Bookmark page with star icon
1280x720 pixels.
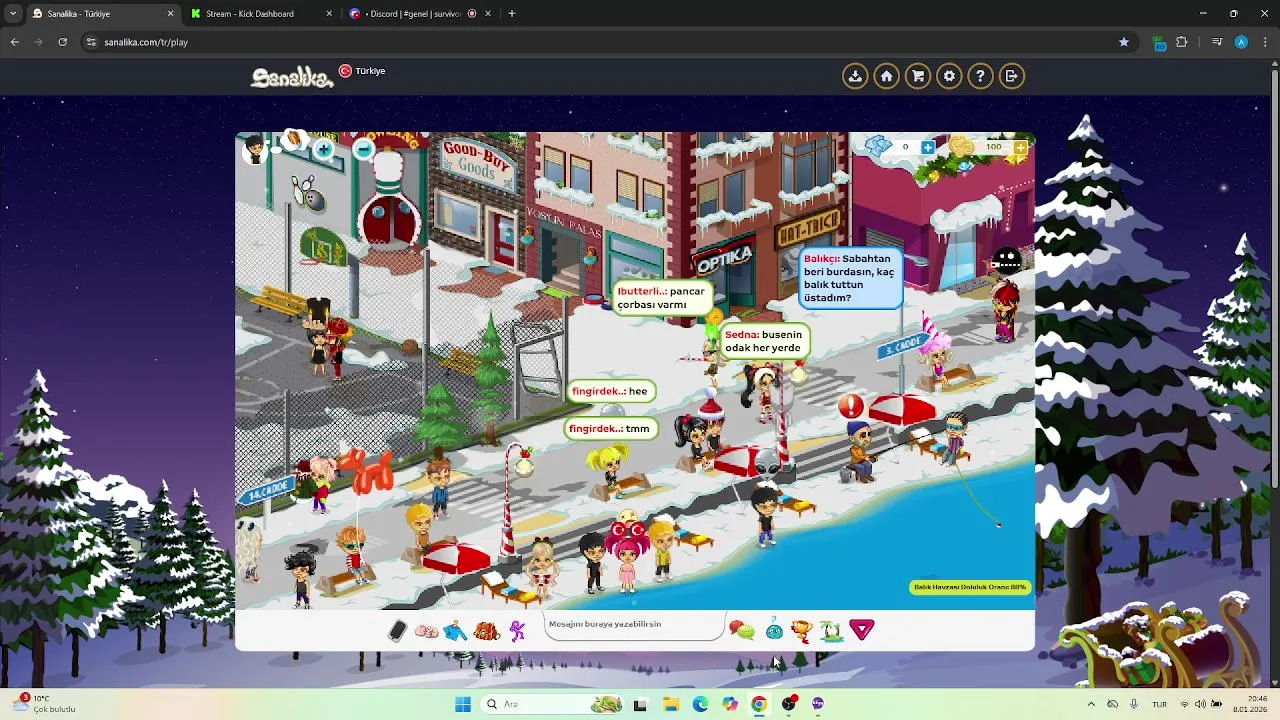(1124, 42)
